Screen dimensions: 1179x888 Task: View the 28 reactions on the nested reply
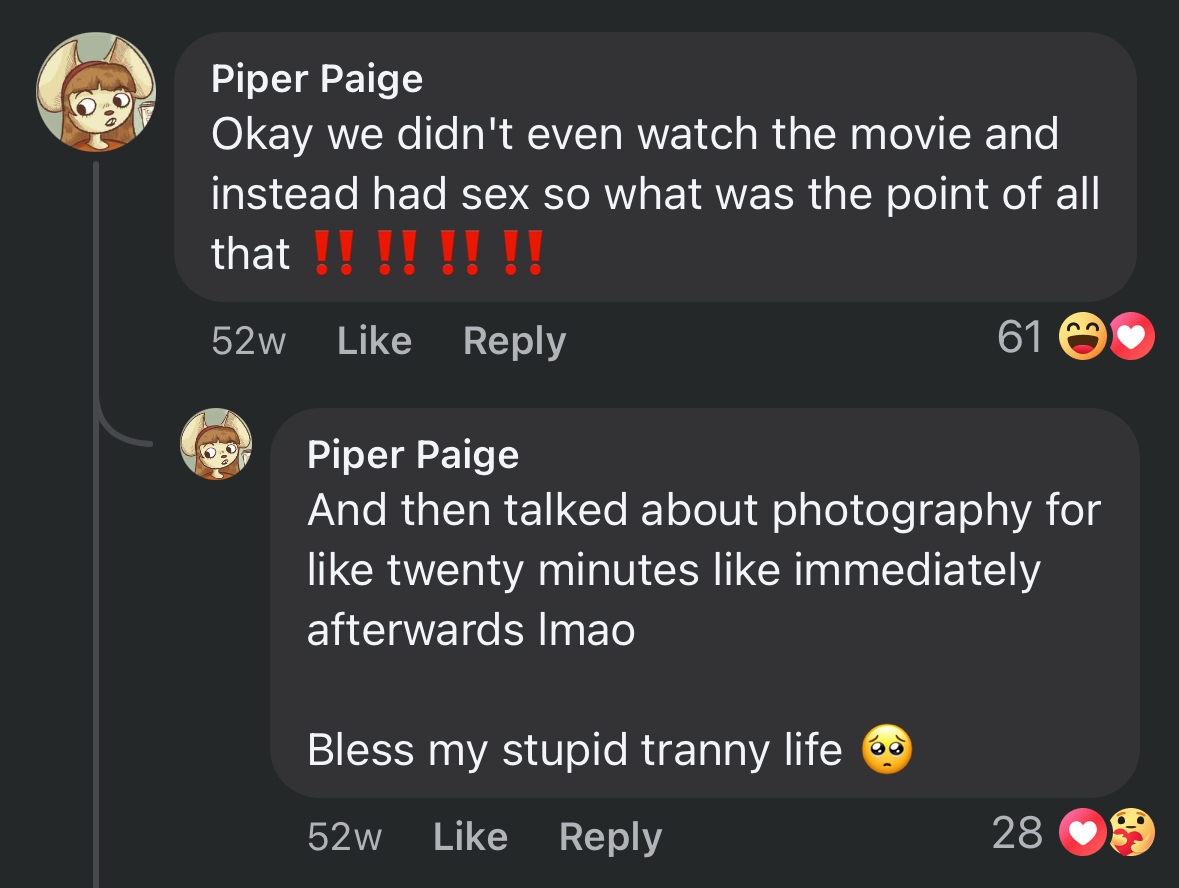[x=1017, y=833]
